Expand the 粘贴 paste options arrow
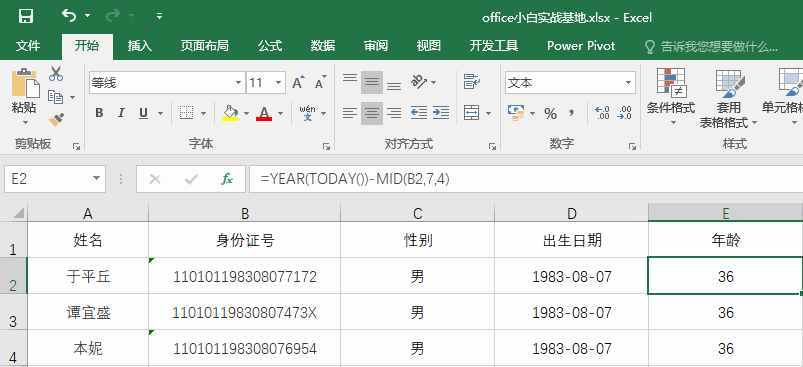This screenshot has width=803, height=367. point(25,123)
